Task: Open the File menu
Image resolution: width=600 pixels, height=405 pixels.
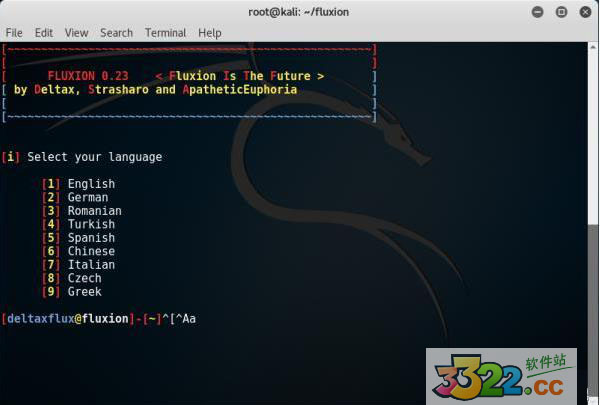Action: [14, 33]
